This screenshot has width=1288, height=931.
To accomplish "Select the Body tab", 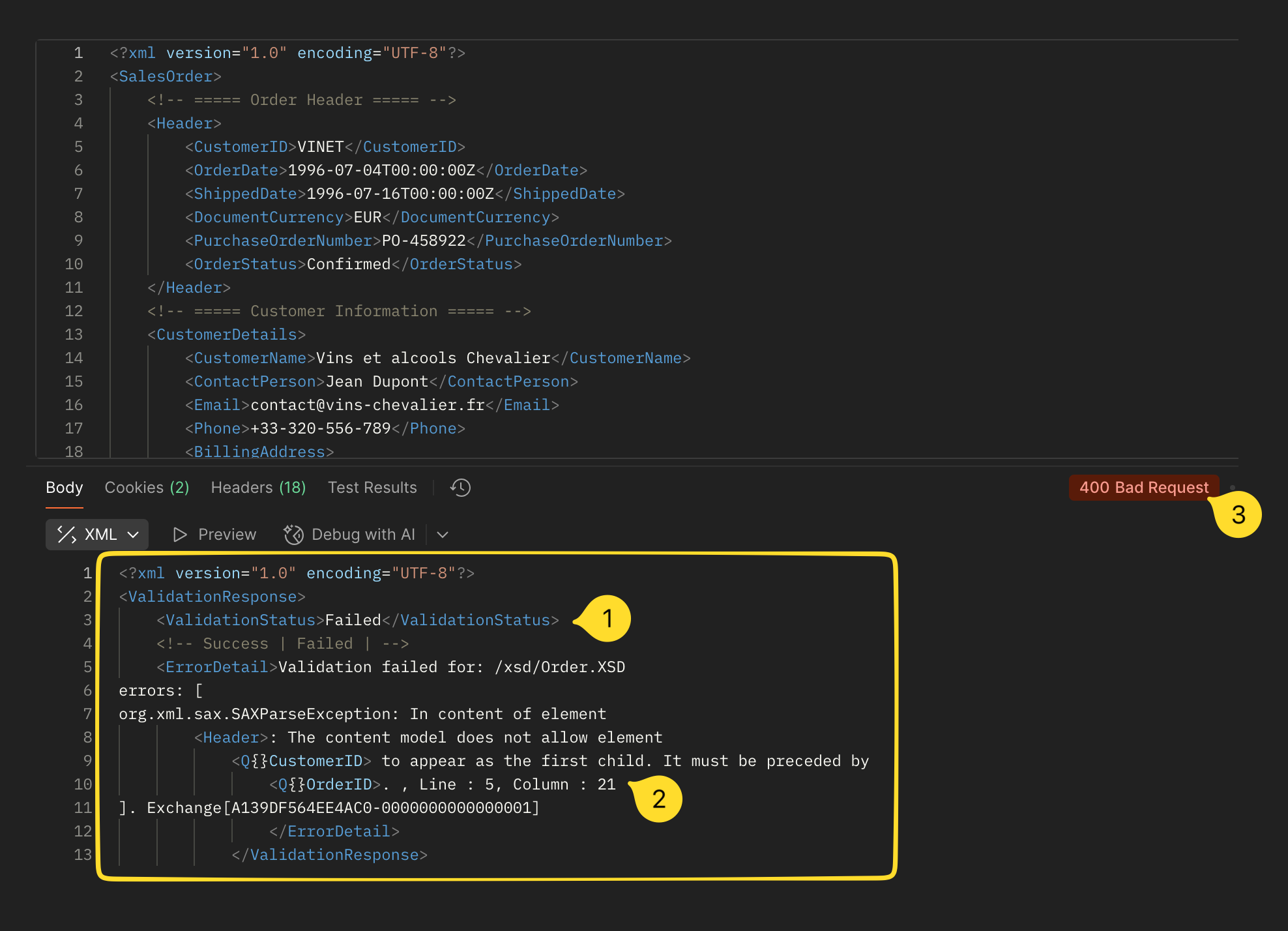I will click(64, 487).
